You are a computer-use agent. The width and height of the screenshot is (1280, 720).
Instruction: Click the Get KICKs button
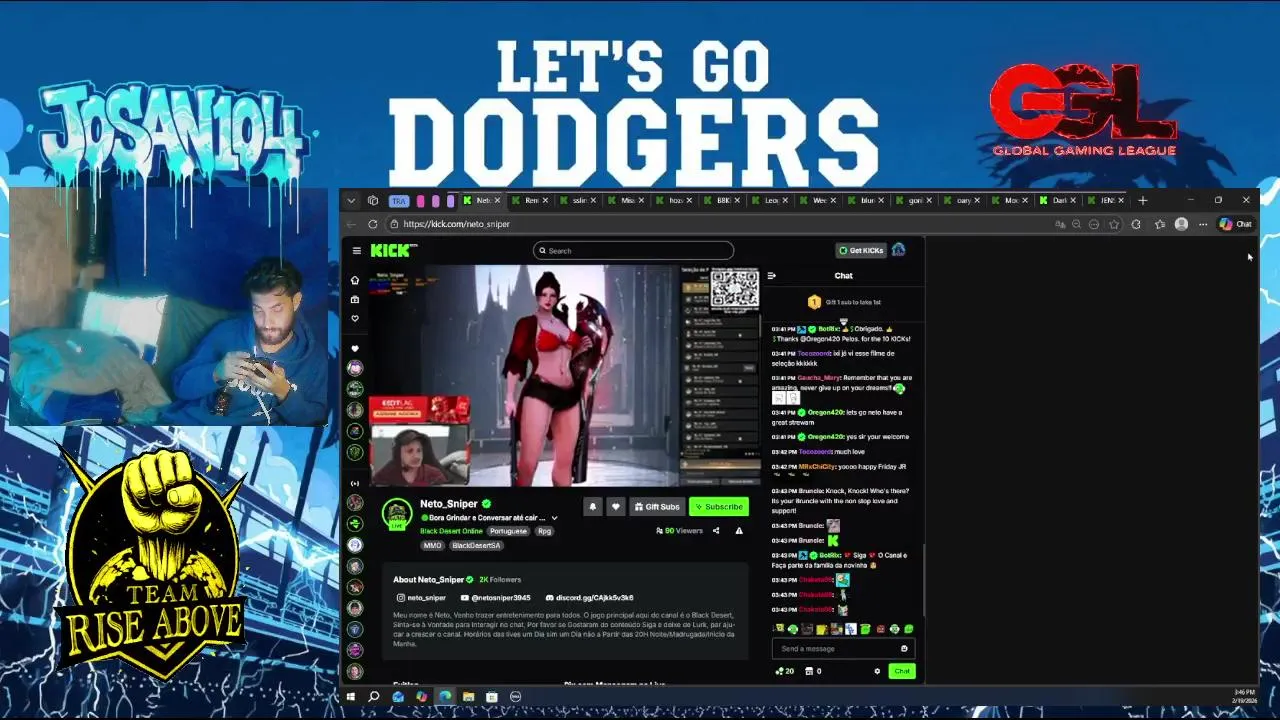tap(861, 250)
